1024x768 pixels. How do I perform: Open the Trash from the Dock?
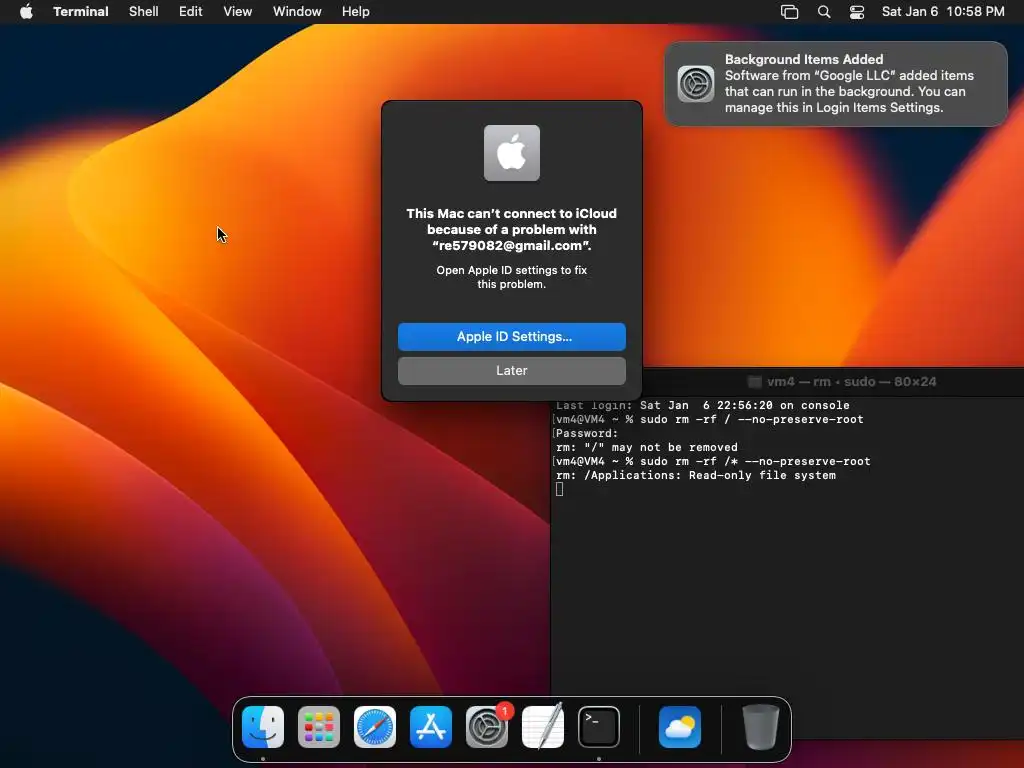(x=761, y=726)
